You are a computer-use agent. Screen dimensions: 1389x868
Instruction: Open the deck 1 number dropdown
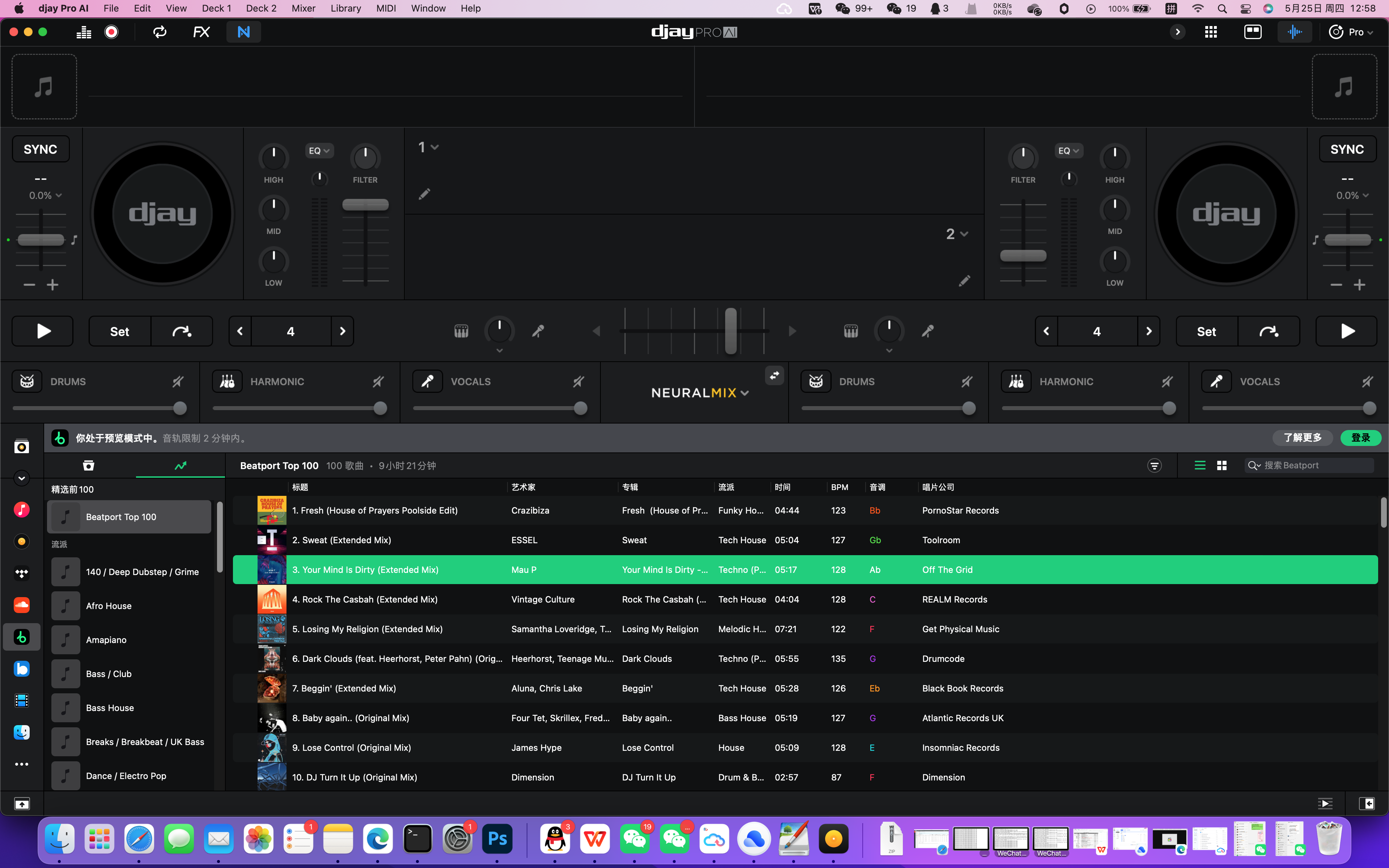coord(428,148)
